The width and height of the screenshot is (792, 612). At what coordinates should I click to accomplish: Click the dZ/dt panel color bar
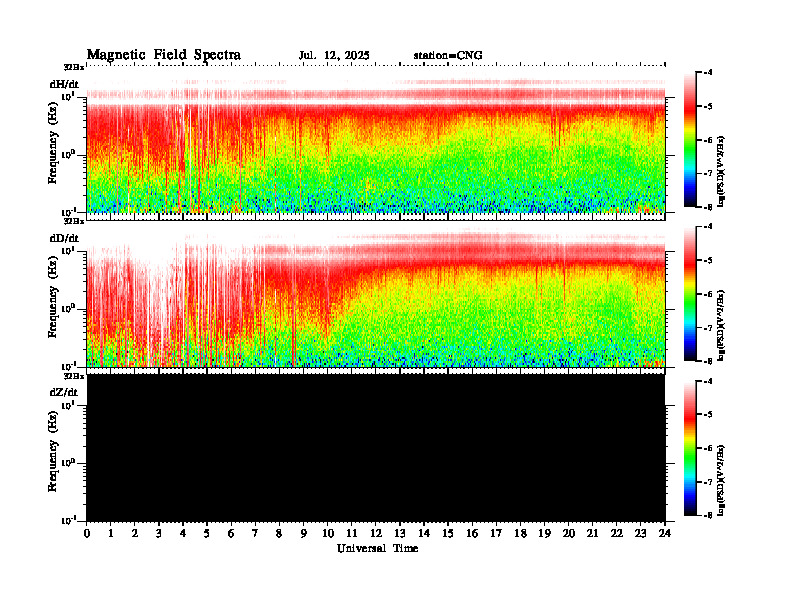click(x=690, y=448)
